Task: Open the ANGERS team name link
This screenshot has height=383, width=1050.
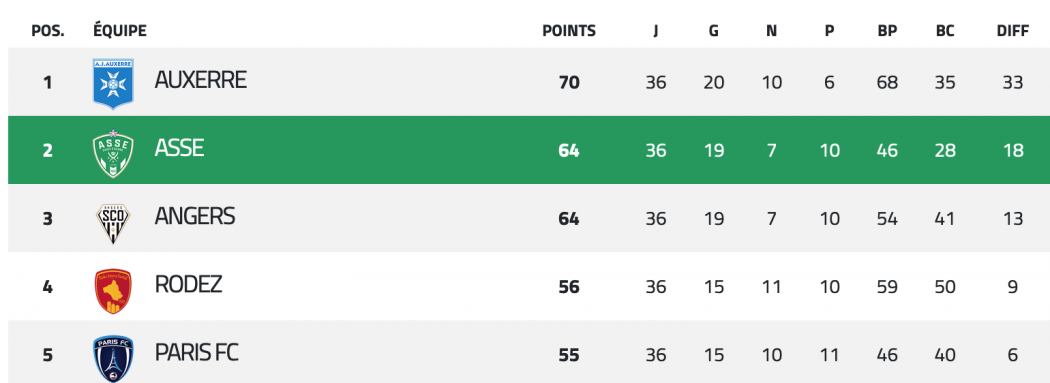Action: pyautogui.click(x=195, y=216)
